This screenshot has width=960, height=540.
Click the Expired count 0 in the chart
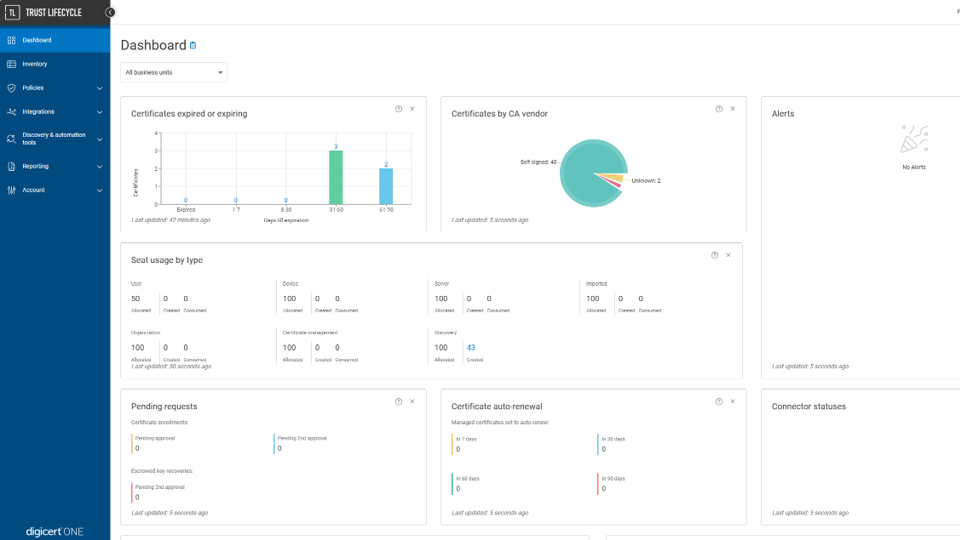click(x=186, y=200)
